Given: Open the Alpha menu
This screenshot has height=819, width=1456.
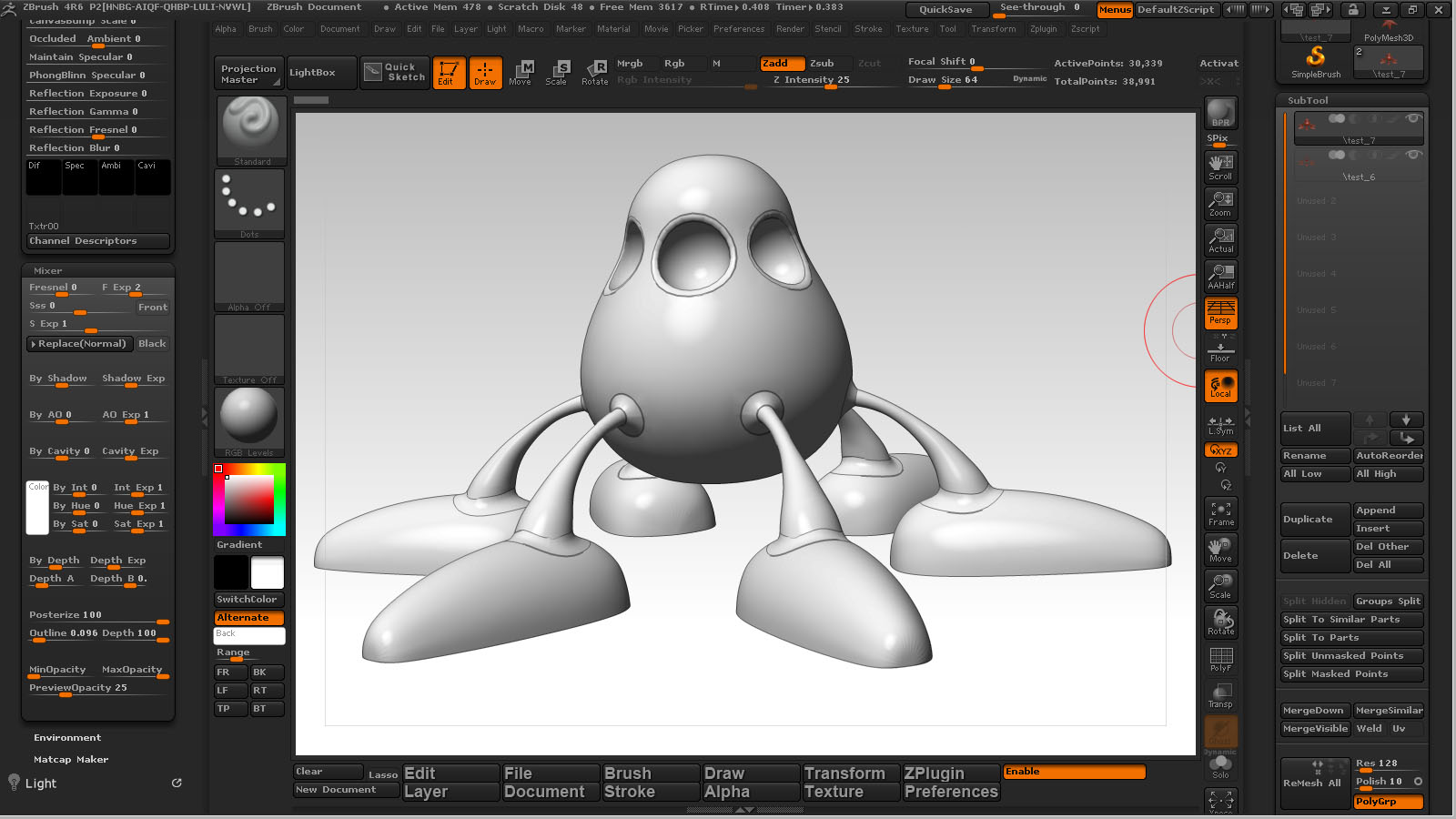Looking at the screenshot, I should [x=226, y=29].
